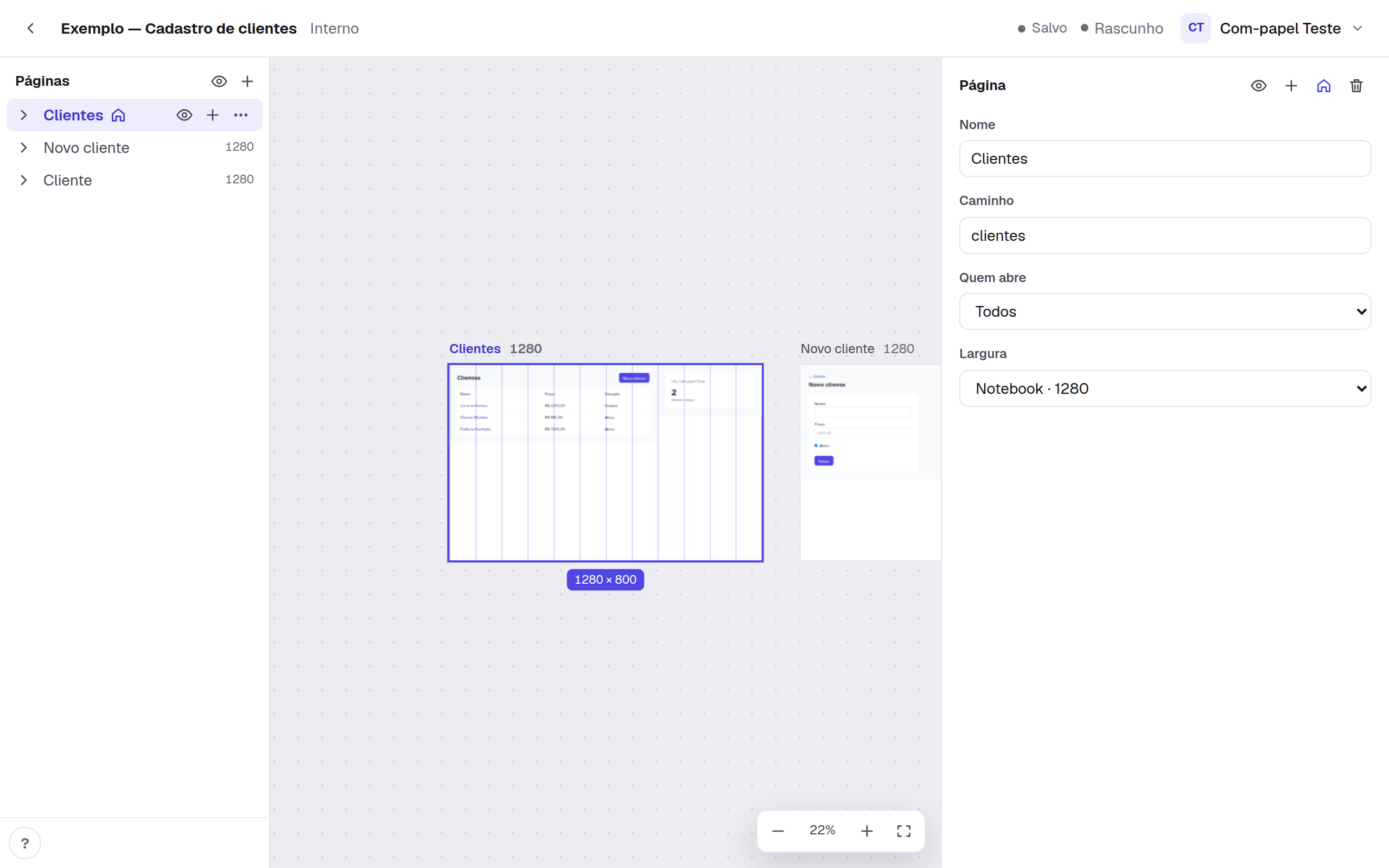Set page as home in Página panel
1389x868 pixels.
pos(1323,86)
